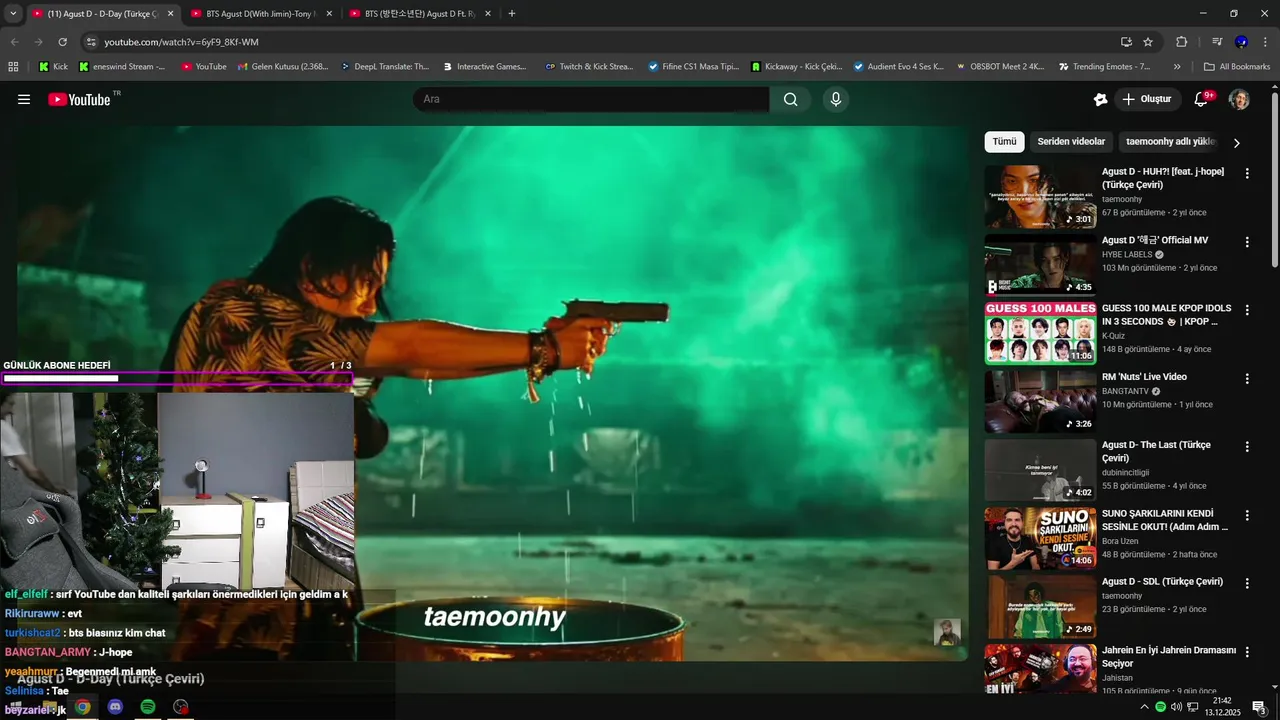Open the YouTube guide hamburger menu
Image resolution: width=1280 pixels, height=720 pixels.
point(24,99)
